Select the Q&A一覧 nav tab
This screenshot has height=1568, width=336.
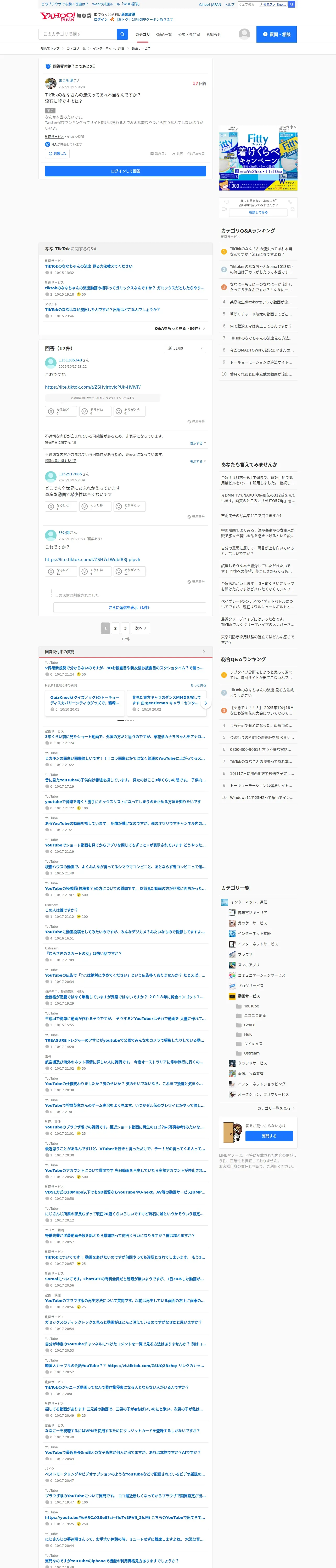164,35
